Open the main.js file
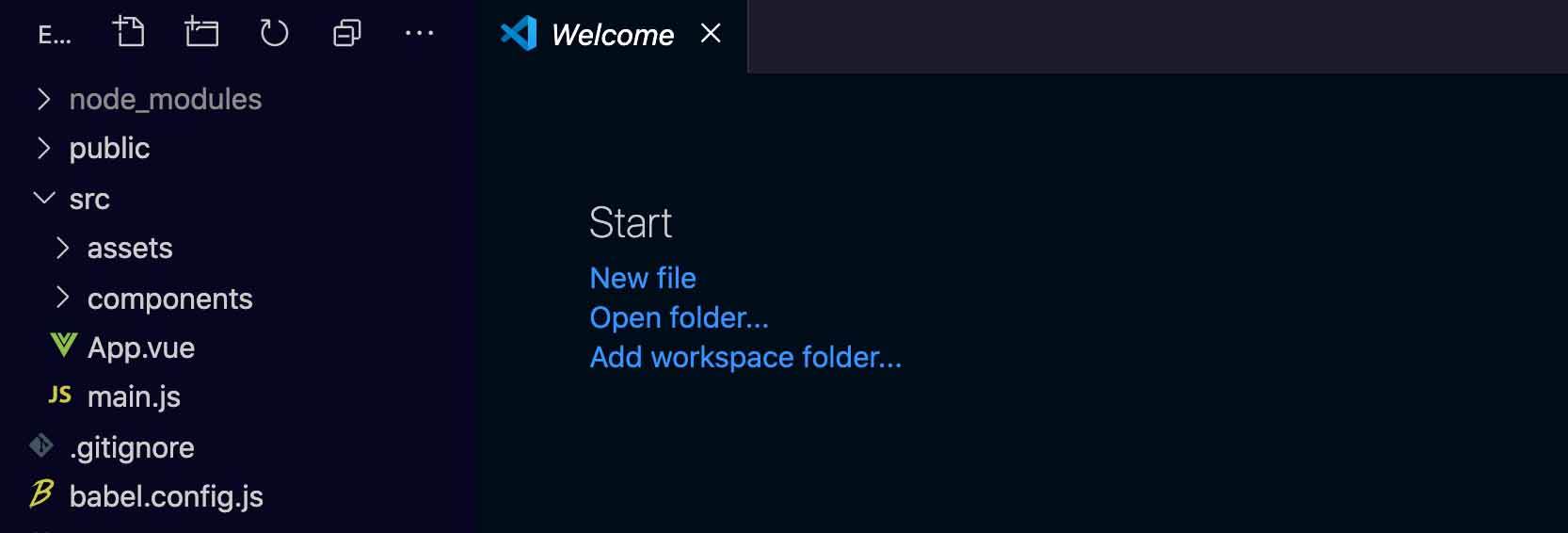Viewport: 1568px width, 533px height. tap(134, 397)
